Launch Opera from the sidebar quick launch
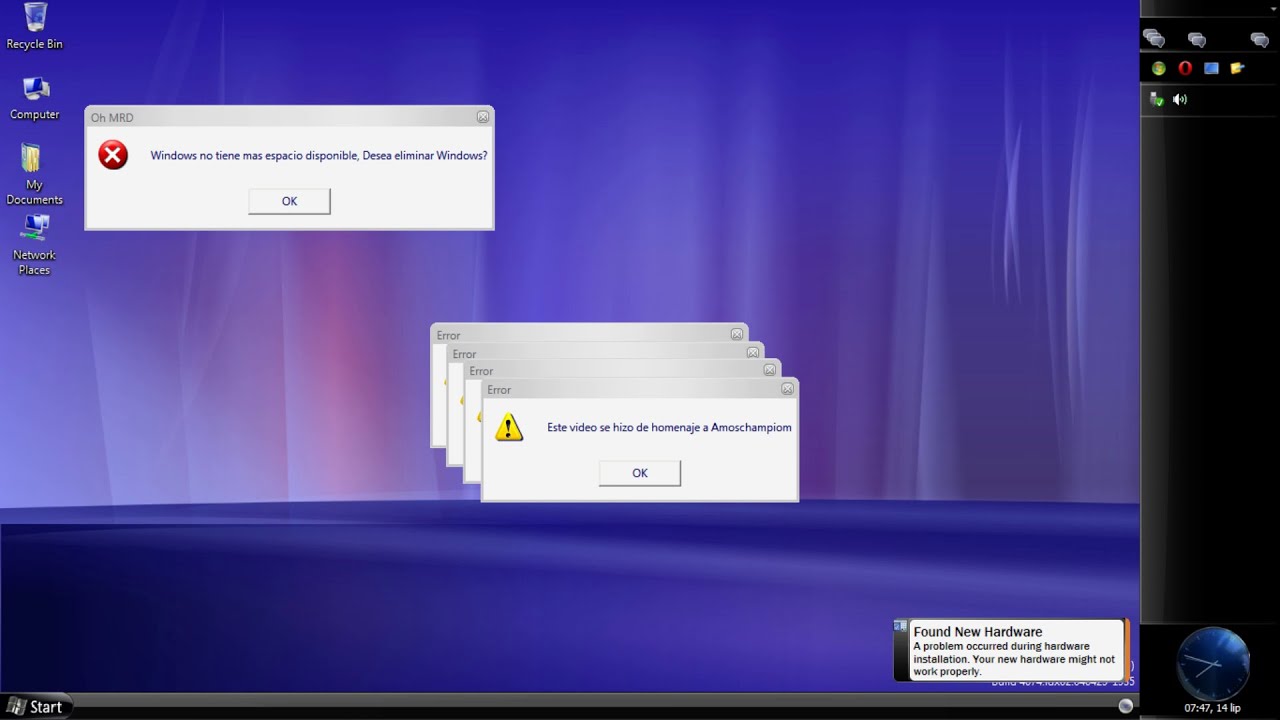The width and height of the screenshot is (1280, 720). coord(1185,69)
